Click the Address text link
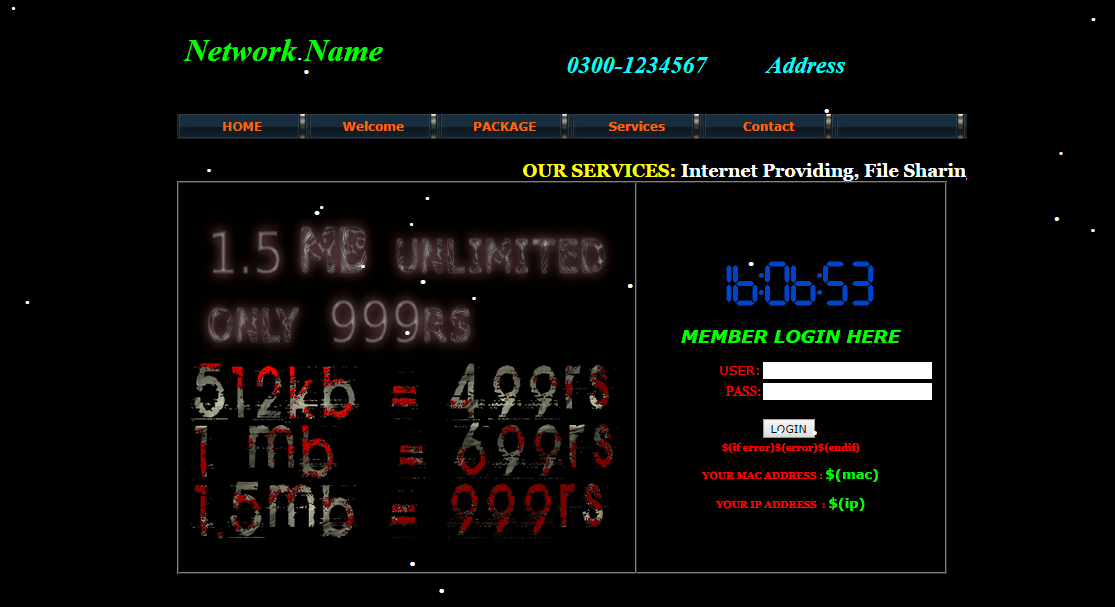This screenshot has height=607, width=1115. tap(806, 66)
